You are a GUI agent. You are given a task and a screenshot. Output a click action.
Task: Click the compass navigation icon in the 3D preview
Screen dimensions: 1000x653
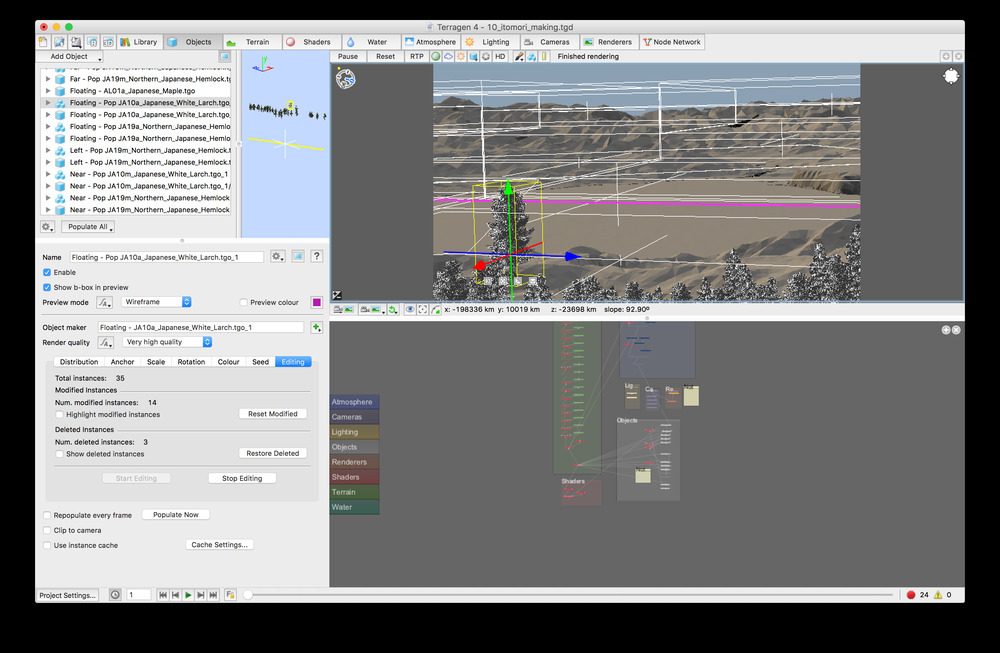(346, 78)
